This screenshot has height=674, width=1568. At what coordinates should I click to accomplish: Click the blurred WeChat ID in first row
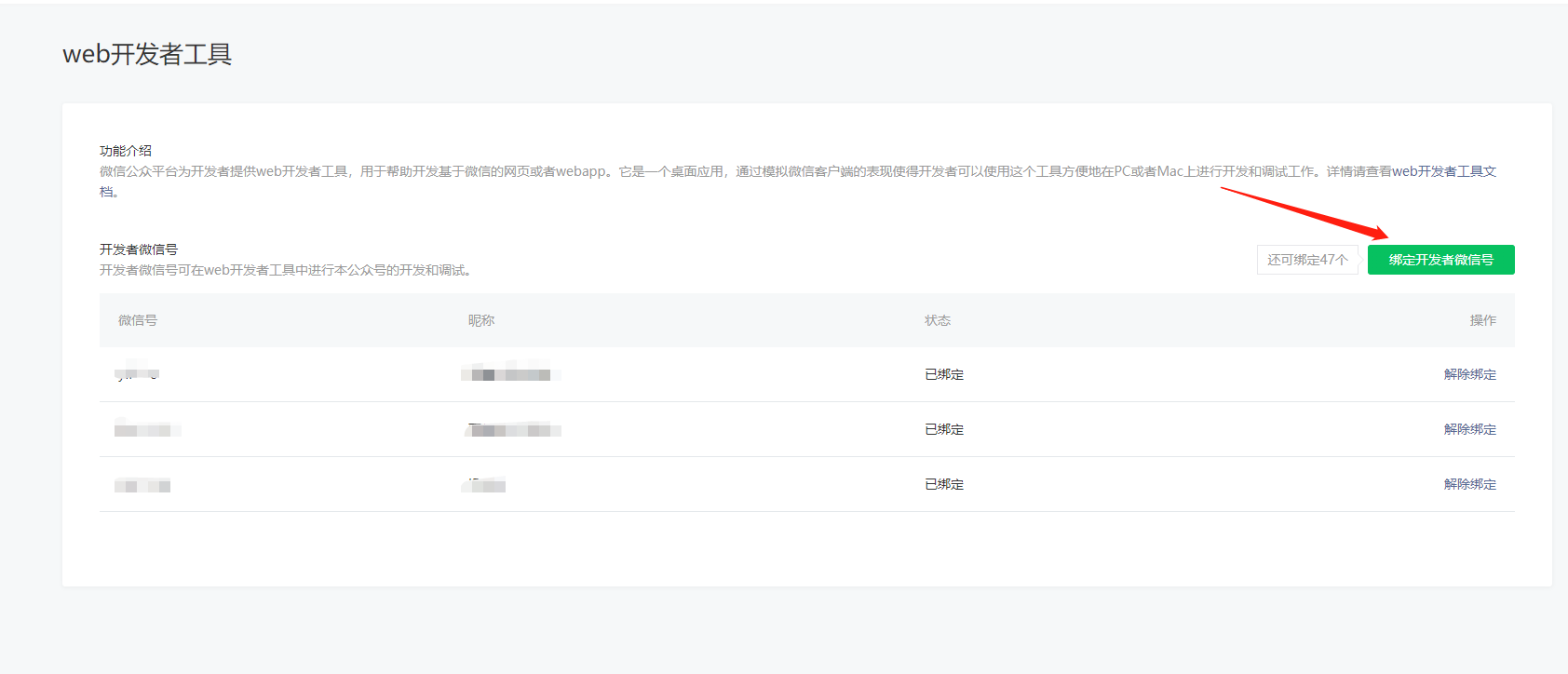(138, 373)
